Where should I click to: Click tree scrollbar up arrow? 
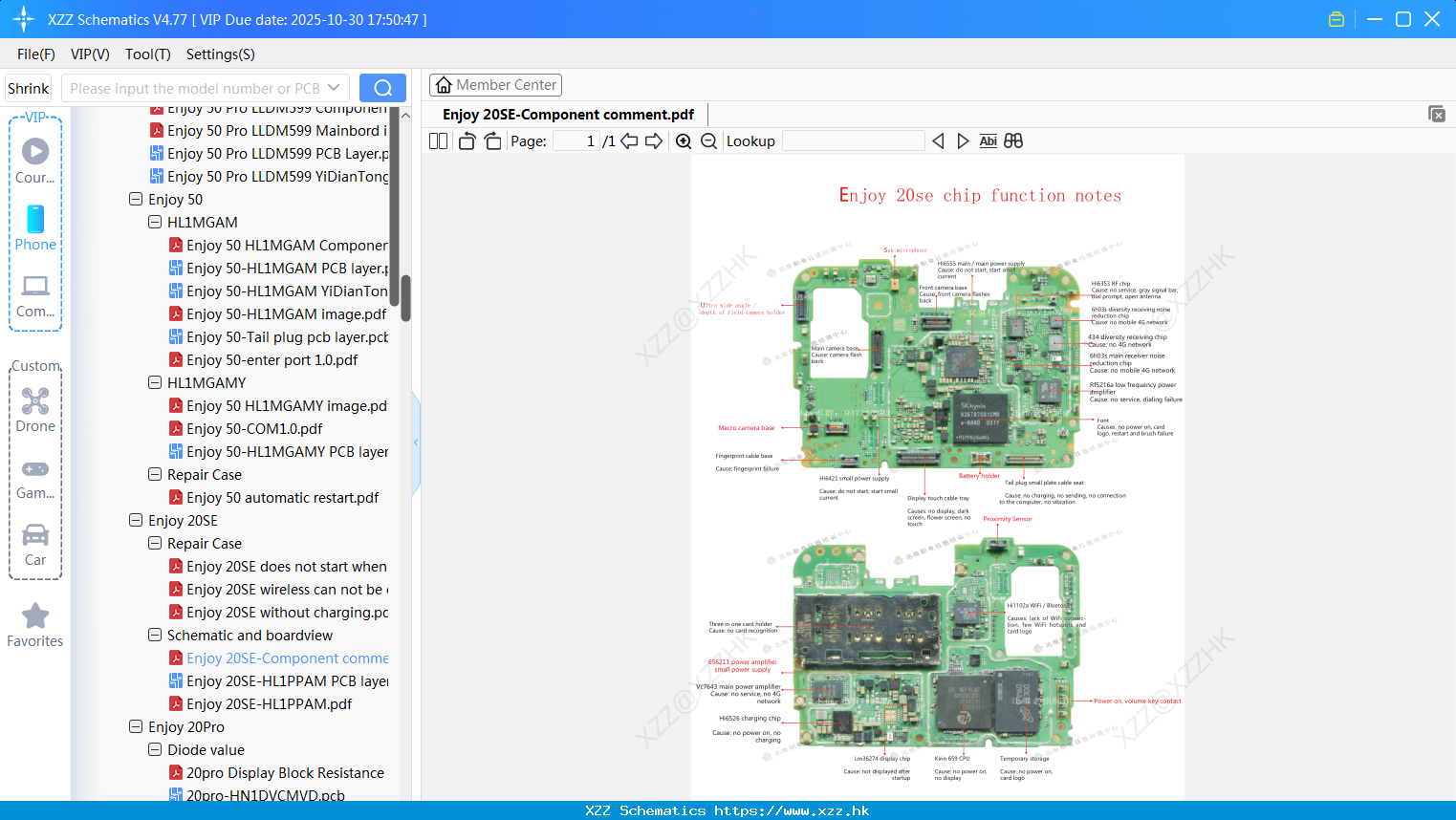(x=405, y=115)
